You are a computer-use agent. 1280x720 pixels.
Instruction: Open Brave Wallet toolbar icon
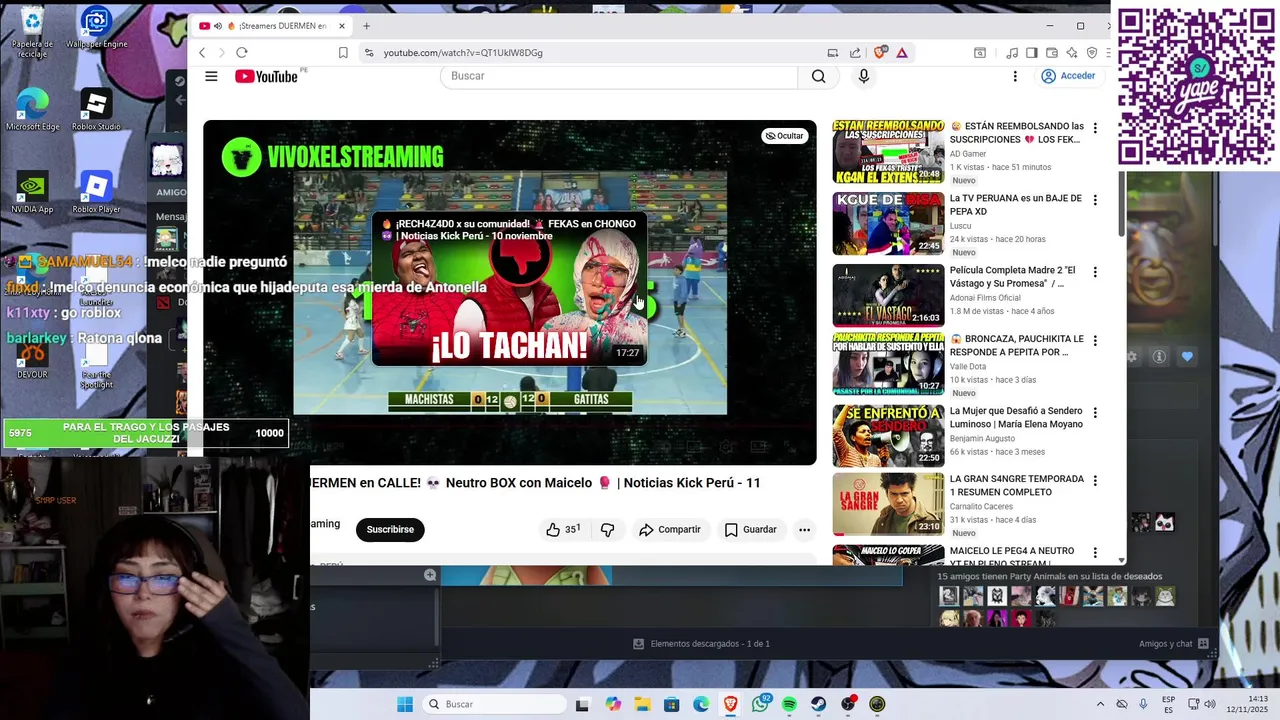(x=1051, y=52)
